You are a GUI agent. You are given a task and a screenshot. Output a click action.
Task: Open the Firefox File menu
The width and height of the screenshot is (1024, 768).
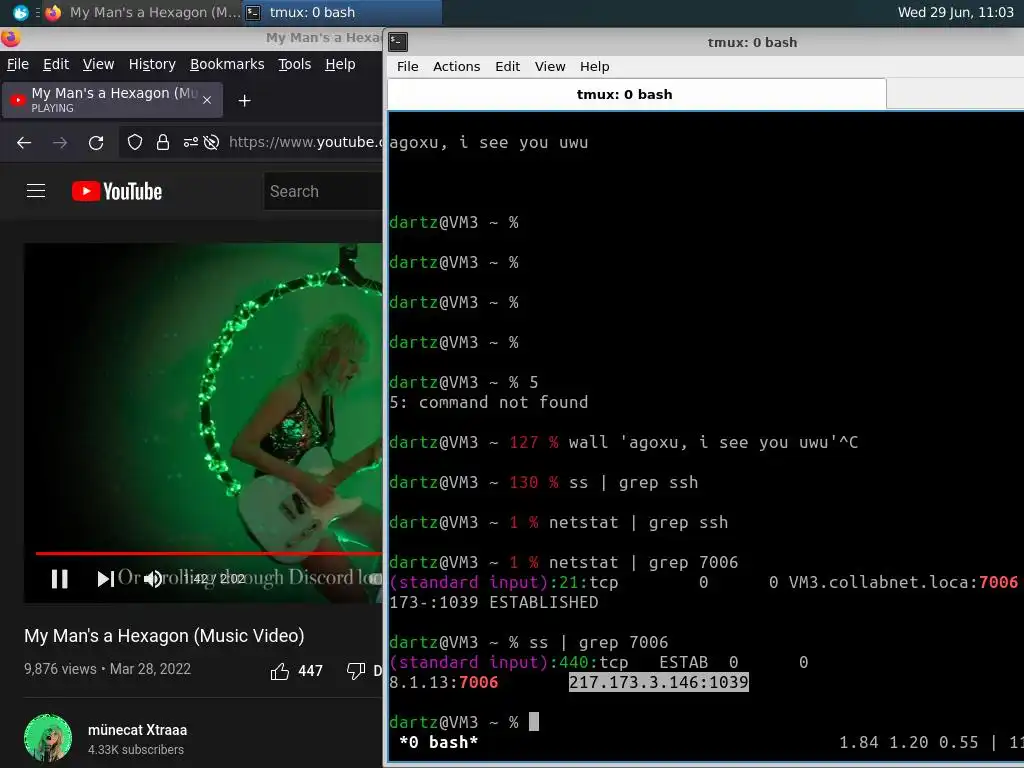click(18, 64)
